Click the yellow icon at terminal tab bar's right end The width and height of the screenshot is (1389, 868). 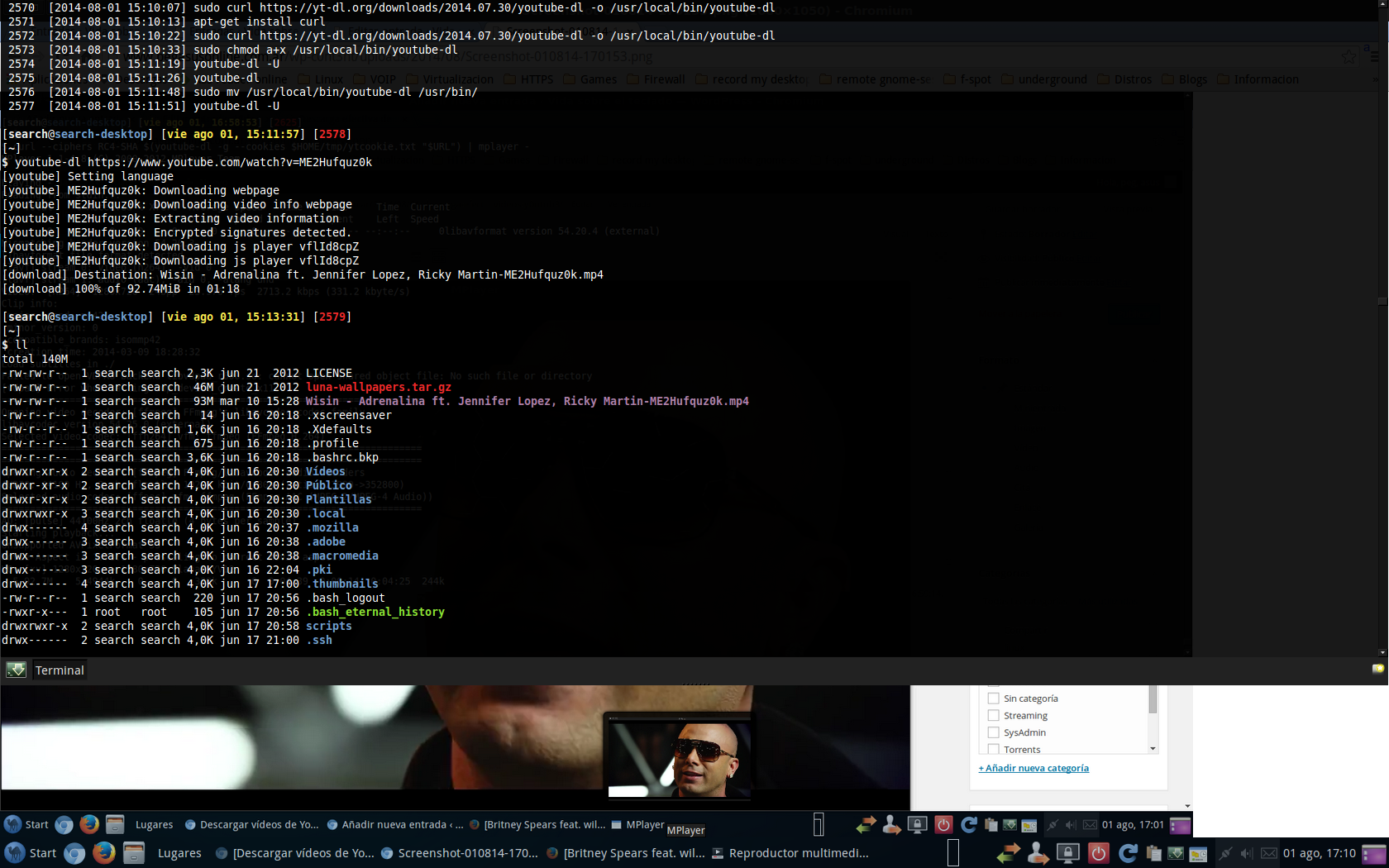(1378, 669)
